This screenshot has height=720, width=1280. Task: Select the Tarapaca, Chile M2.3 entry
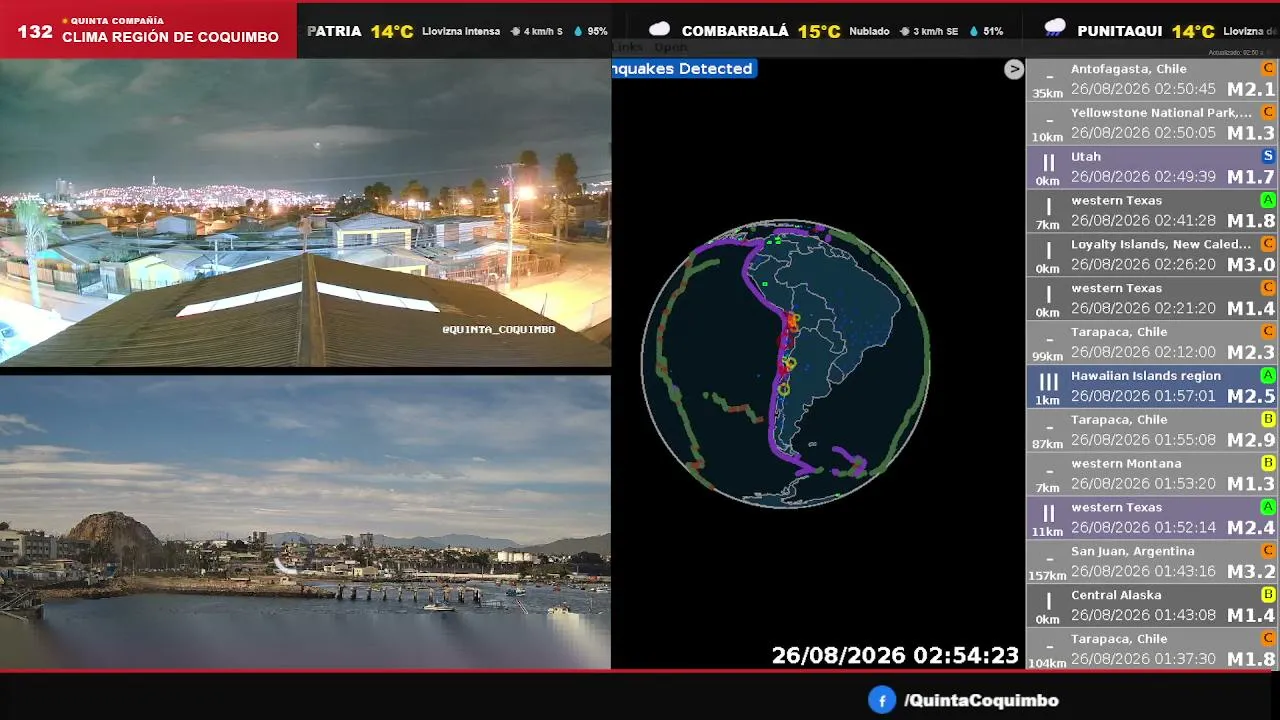(1152, 343)
